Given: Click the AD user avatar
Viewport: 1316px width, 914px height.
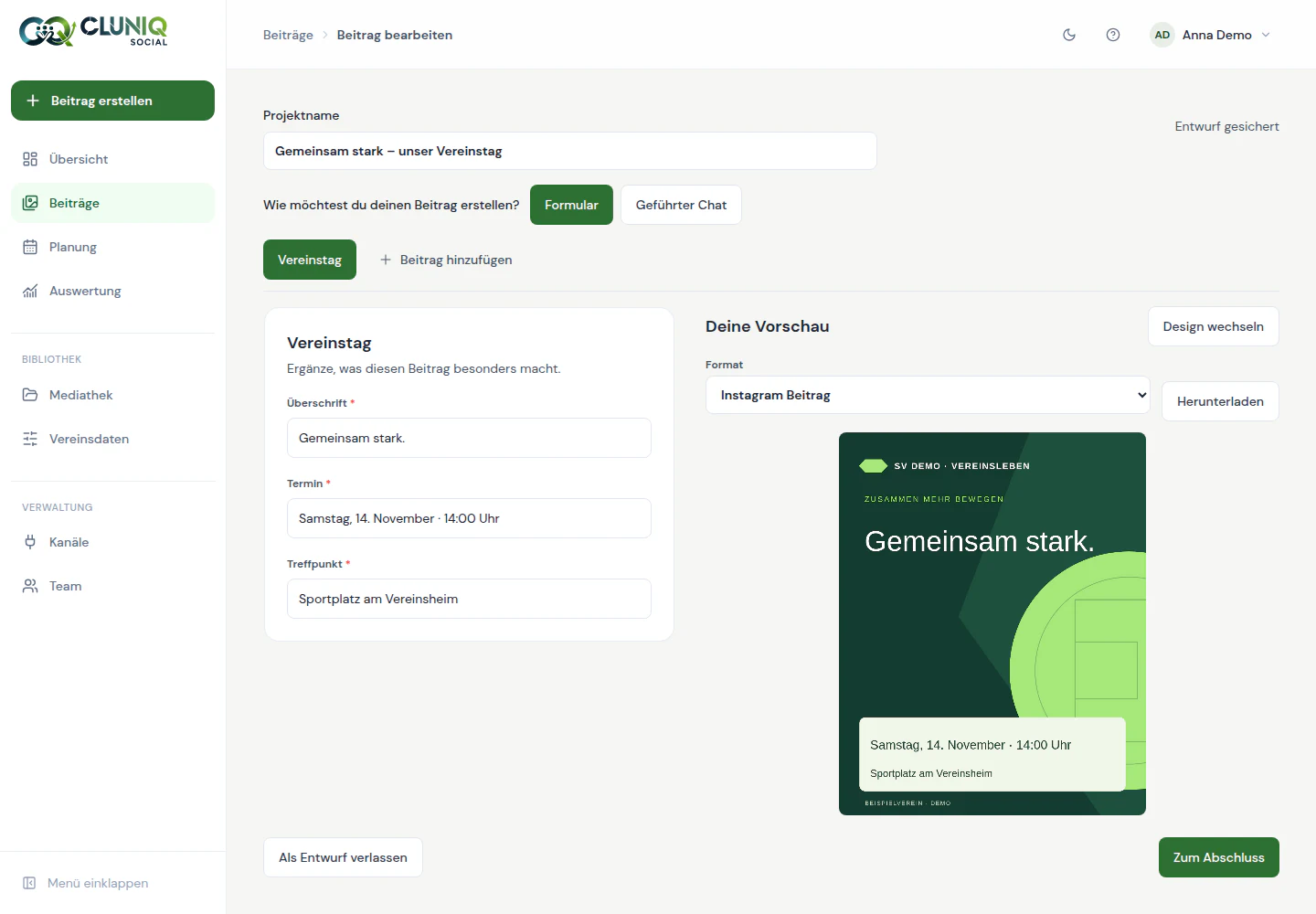Looking at the screenshot, I should pyautogui.click(x=1162, y=35).
